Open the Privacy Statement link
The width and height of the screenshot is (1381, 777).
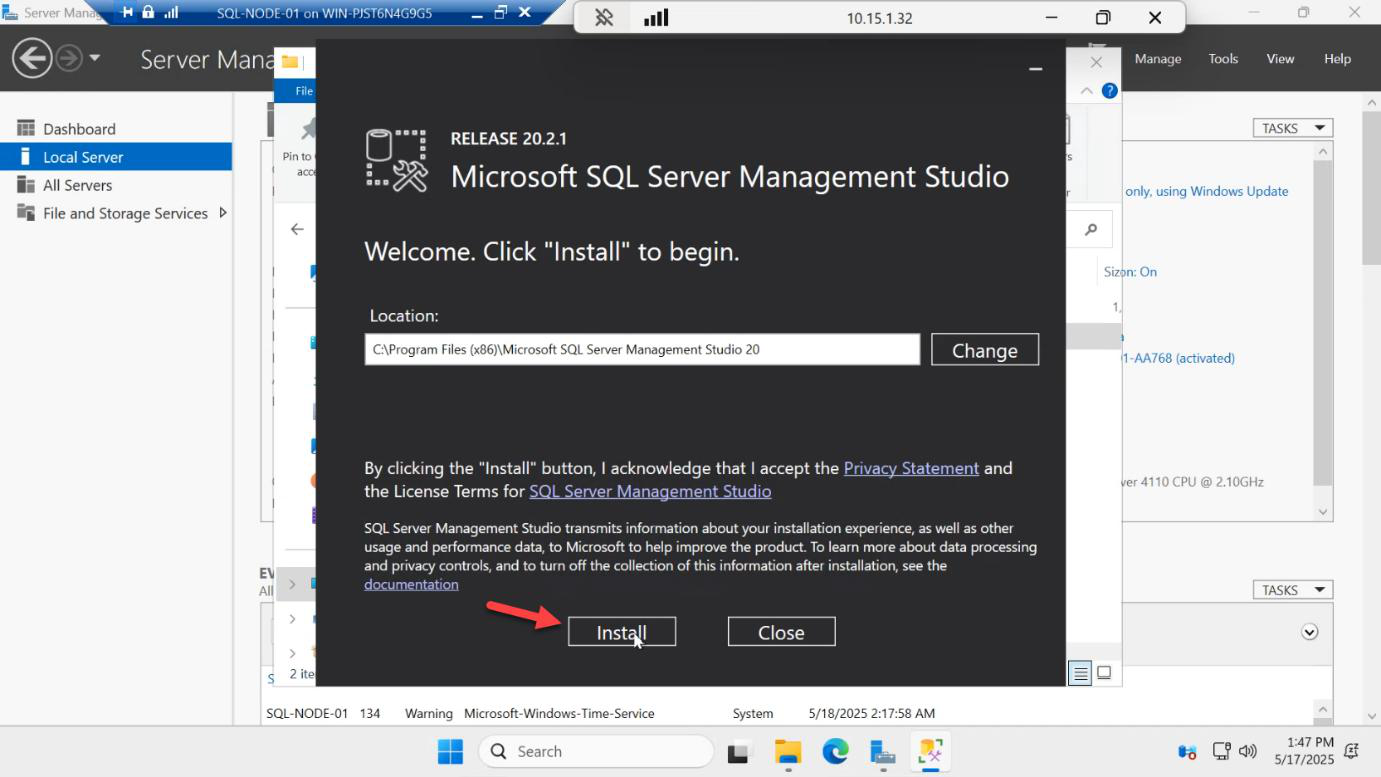[x=911, y=468]
